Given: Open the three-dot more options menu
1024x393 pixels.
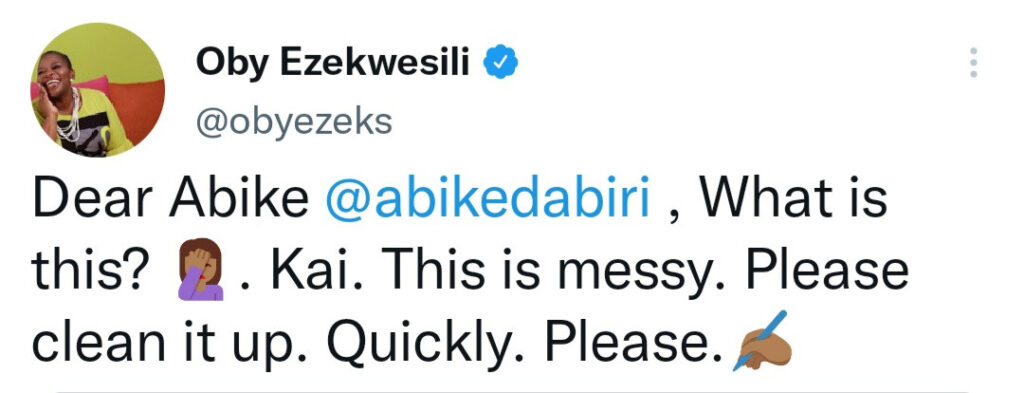Looking at the screenshot, I should pos(974,63).
